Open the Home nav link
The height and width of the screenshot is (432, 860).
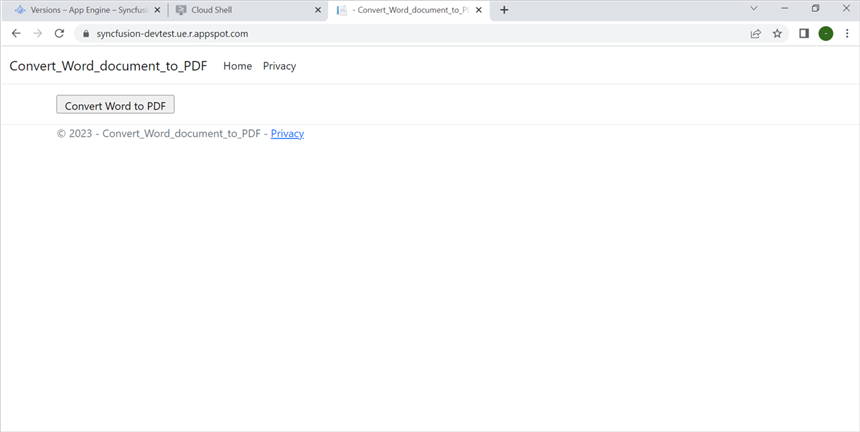(237, 66)
